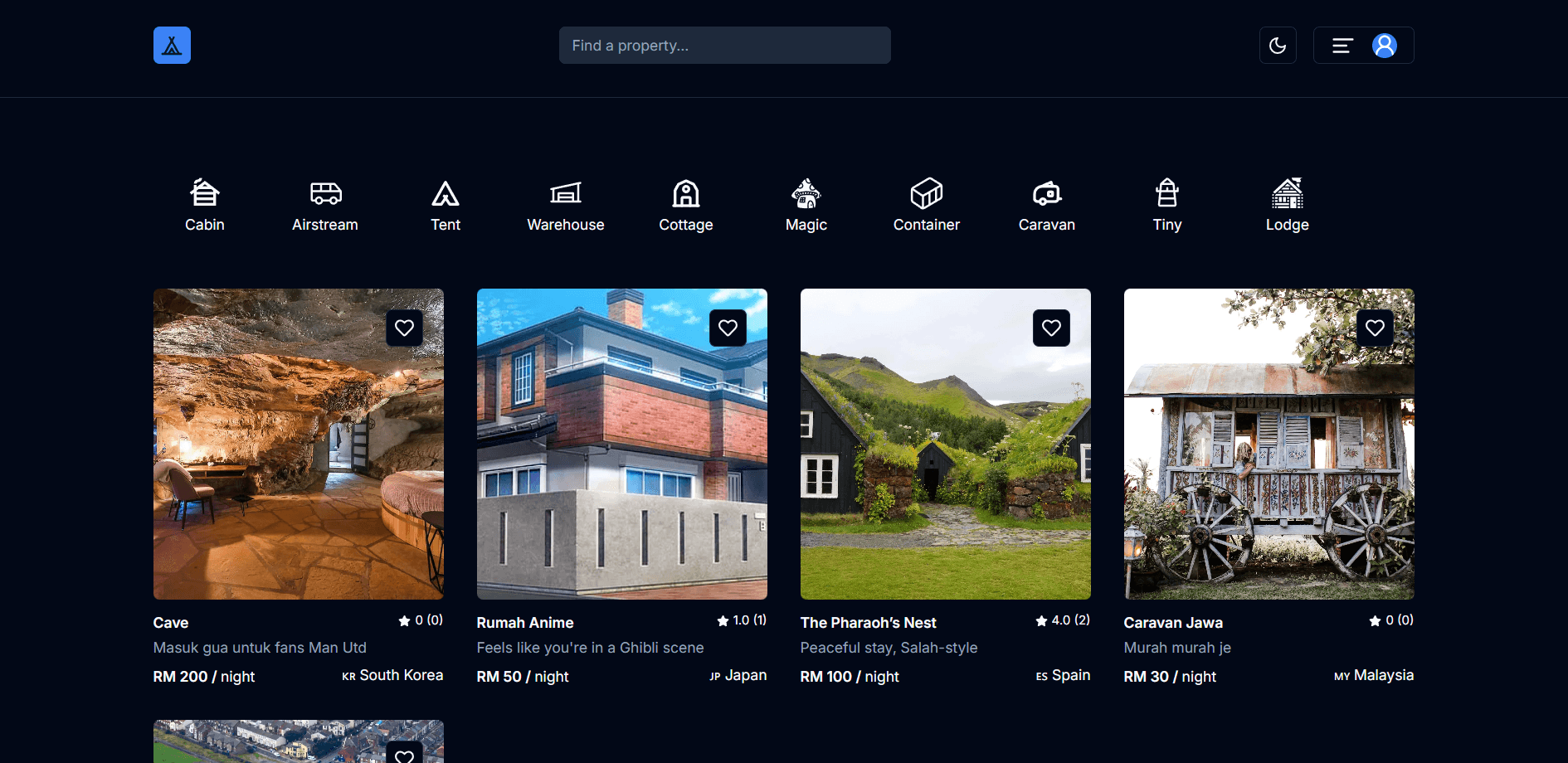Filter by Cabin category
This screenshot has width=1568, height=763.
(205, 205)
